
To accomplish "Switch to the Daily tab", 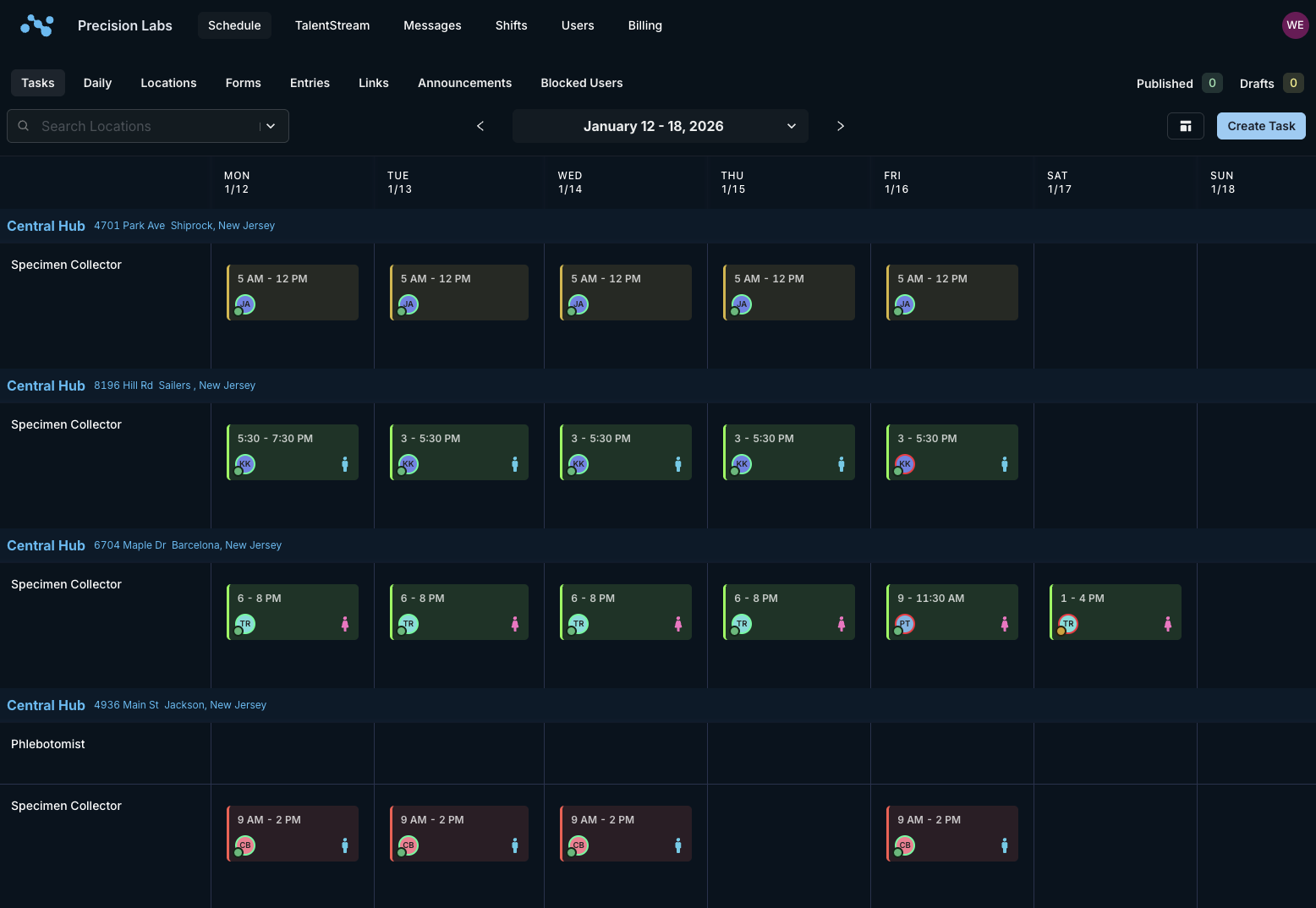I will click(x=96, y=82).
